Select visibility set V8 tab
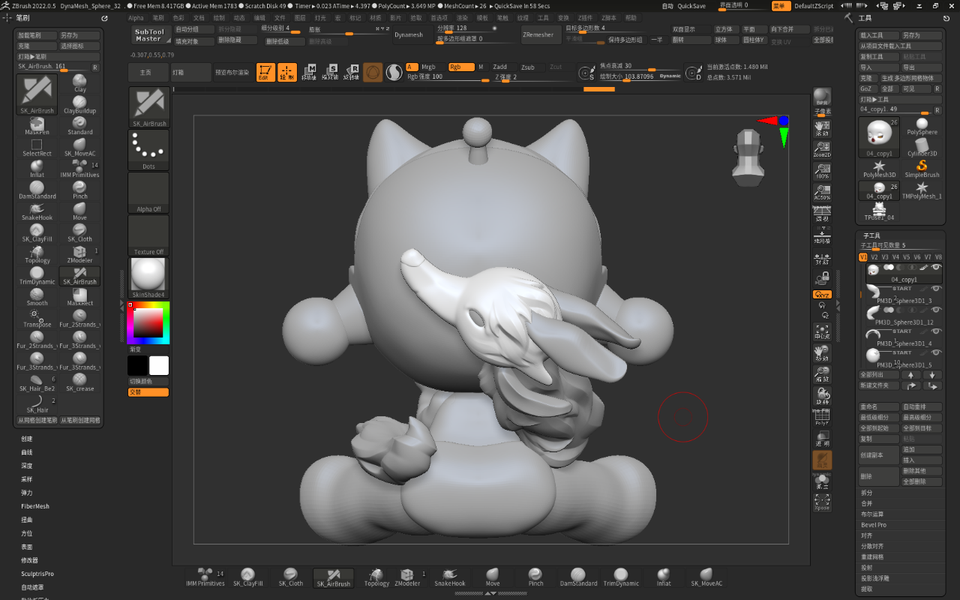This screenshot has height=600, width=960. point(938,257)
